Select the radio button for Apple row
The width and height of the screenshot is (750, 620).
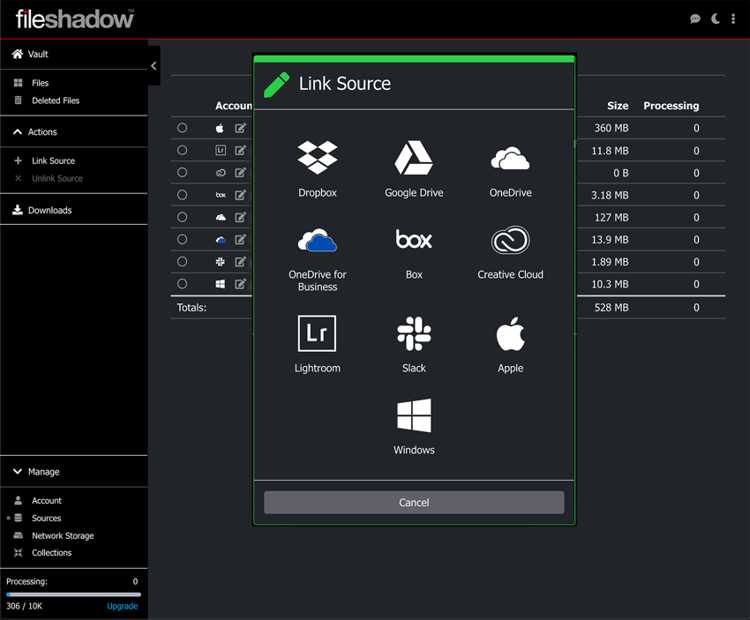point(182,128)
